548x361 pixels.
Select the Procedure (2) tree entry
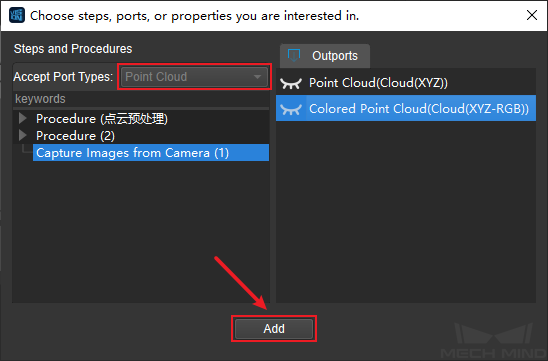click(75, 136)
